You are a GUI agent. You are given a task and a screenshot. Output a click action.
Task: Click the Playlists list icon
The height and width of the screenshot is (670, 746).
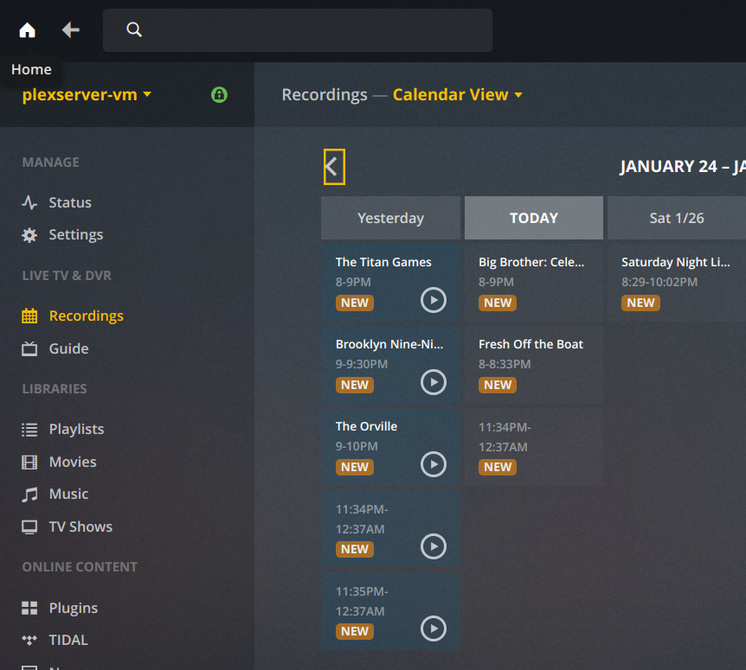[x=29, y=430]
